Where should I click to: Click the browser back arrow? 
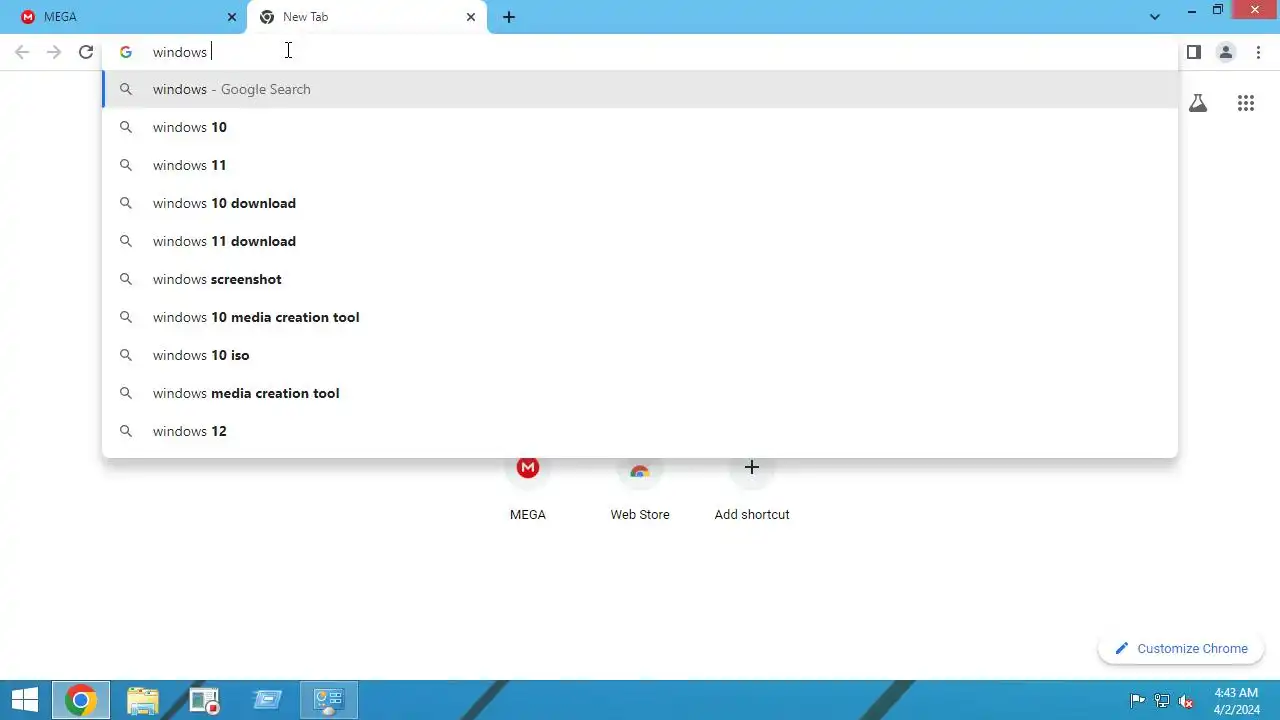click(22, 52)
